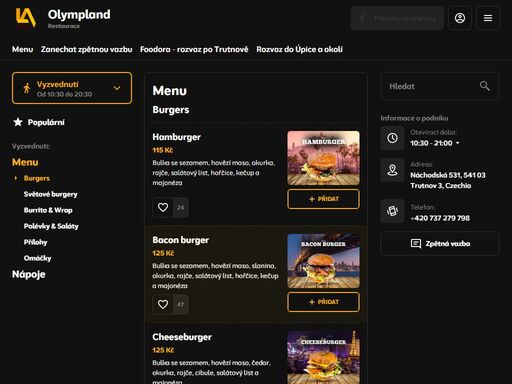
Task: Like the Hamburger with heart icon
Action: (163, 207)
